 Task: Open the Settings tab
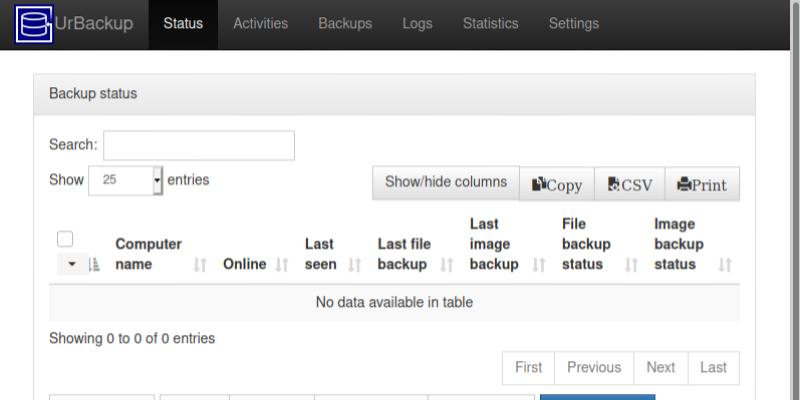574,24
